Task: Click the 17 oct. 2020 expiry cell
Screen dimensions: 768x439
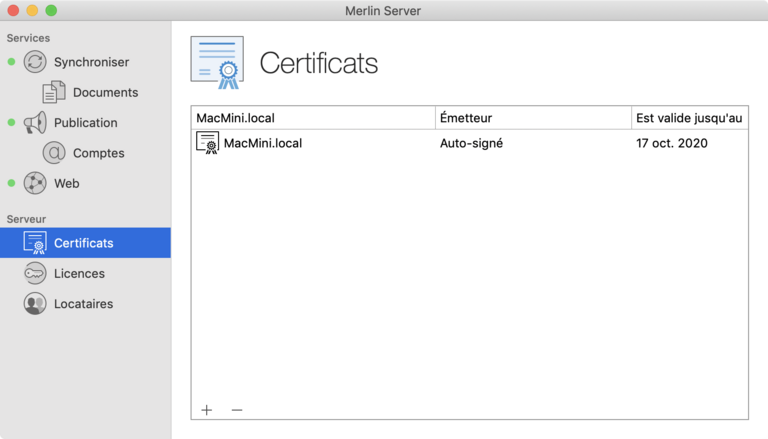Action: point(672,144)
